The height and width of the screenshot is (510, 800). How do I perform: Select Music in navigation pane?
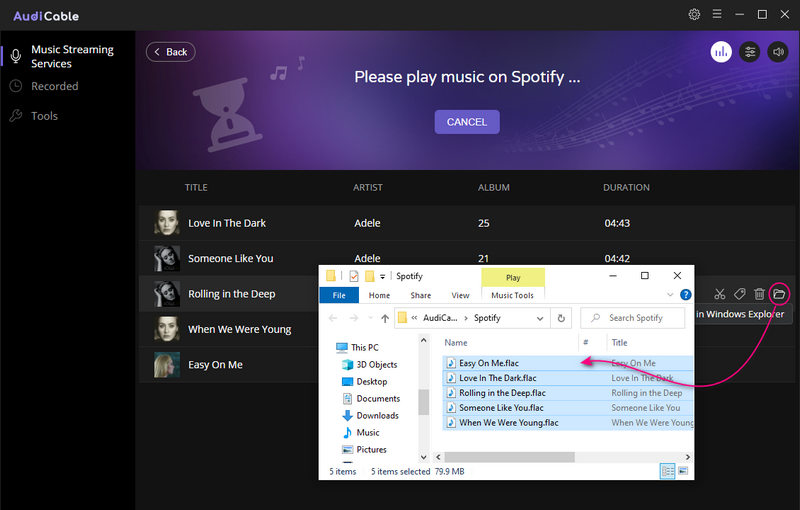pos(368,432)
